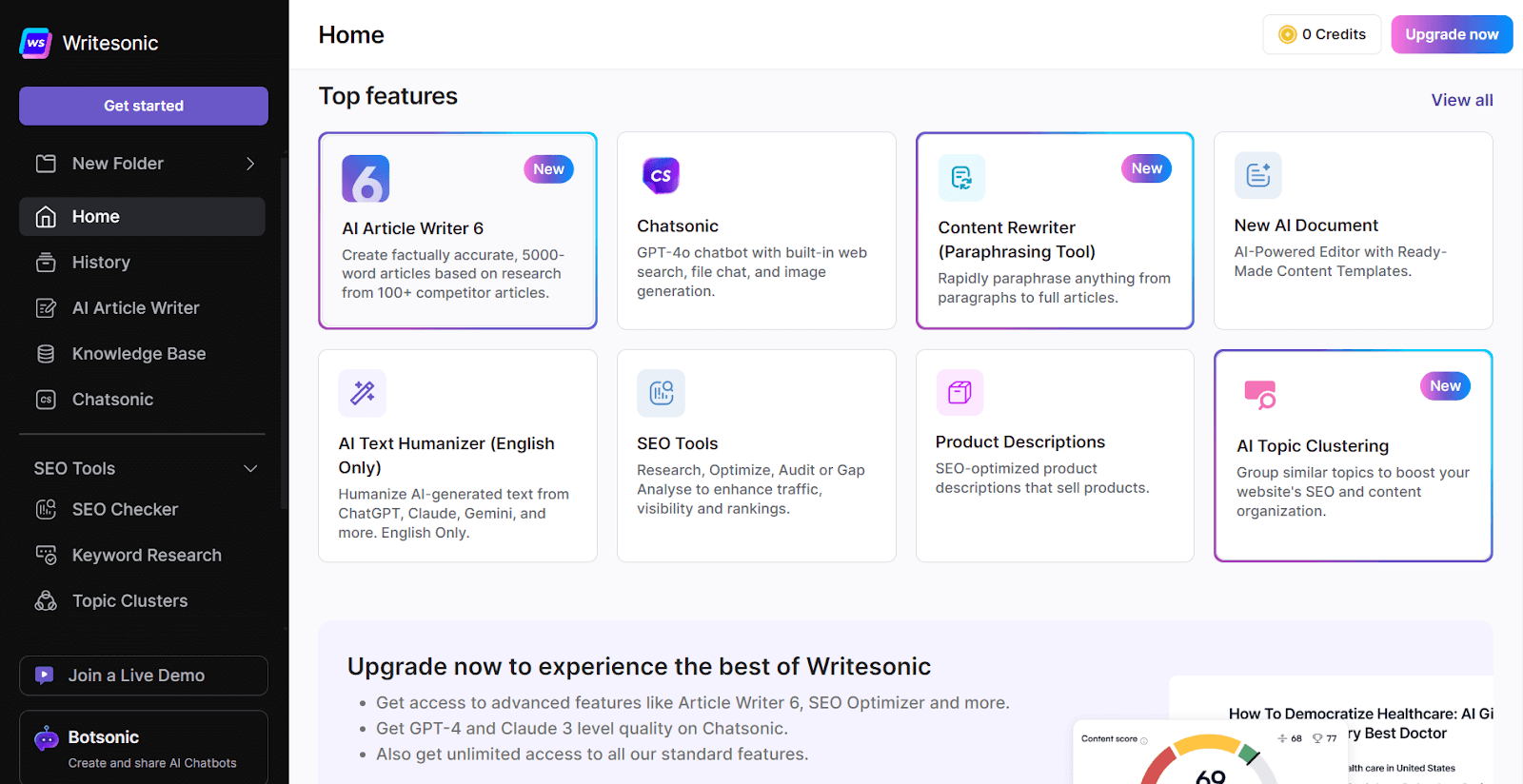
Task: Open the SEO Tools feature card title
Action: [678, 443]
